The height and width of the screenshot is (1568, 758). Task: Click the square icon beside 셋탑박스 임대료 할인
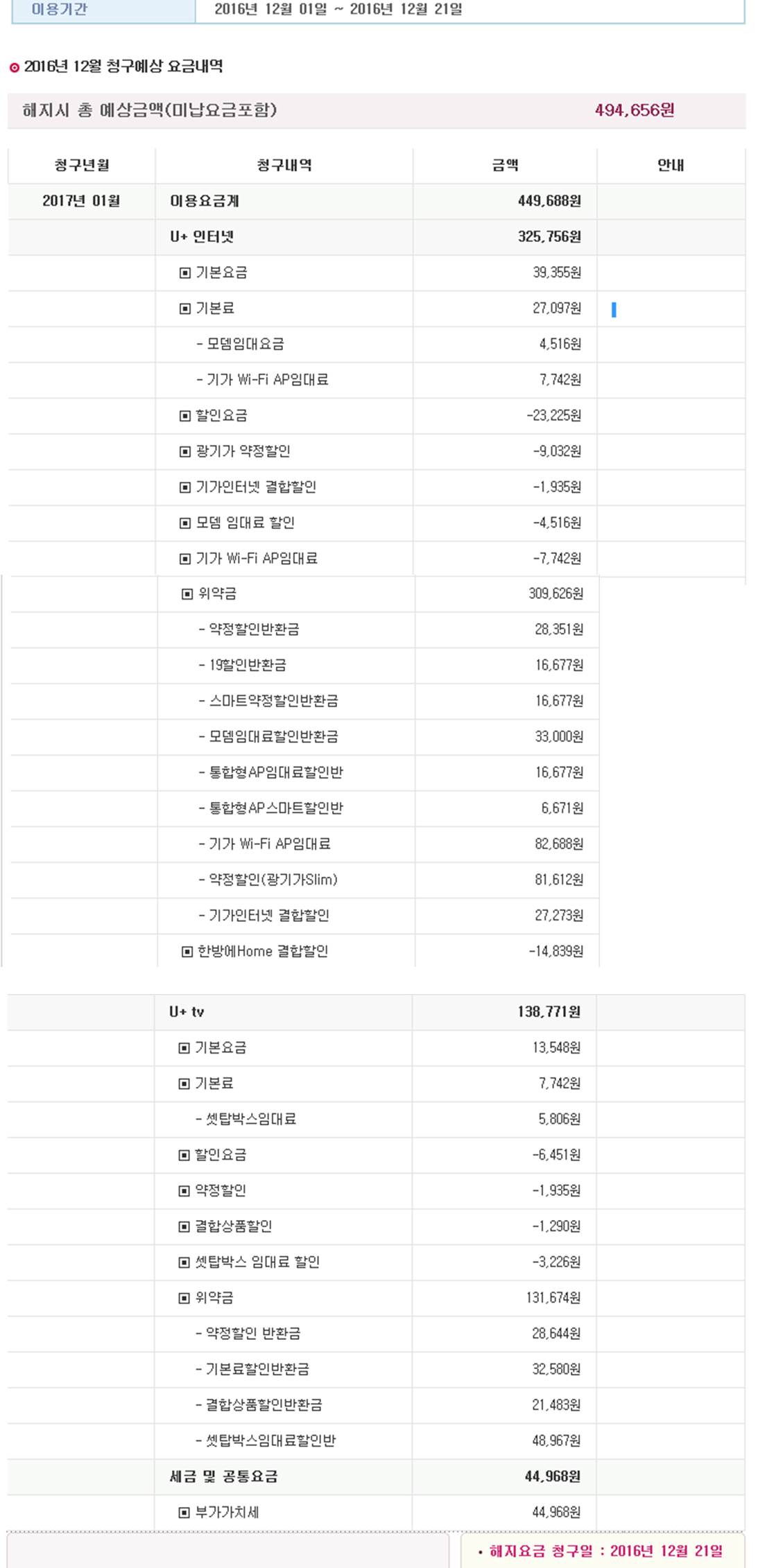click(184, 1262)
